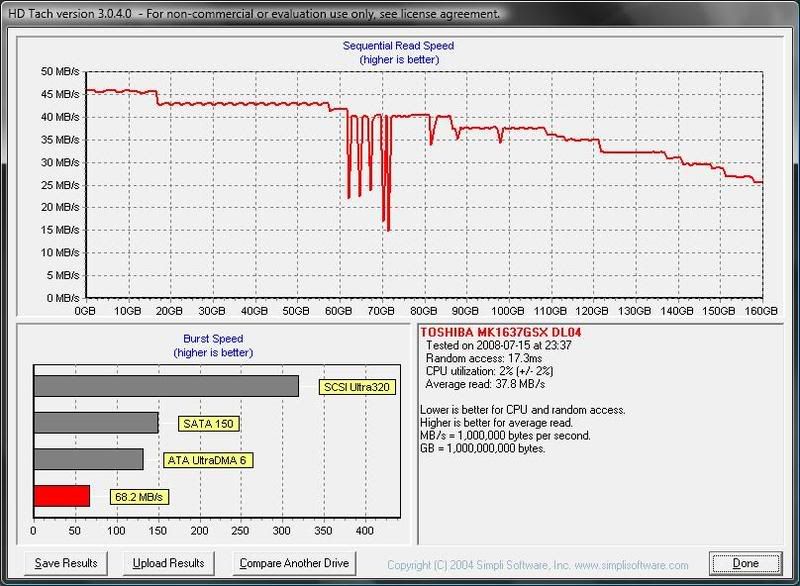Click the 120GB axis label
800x586 pixels.
[x=592, y=311]
